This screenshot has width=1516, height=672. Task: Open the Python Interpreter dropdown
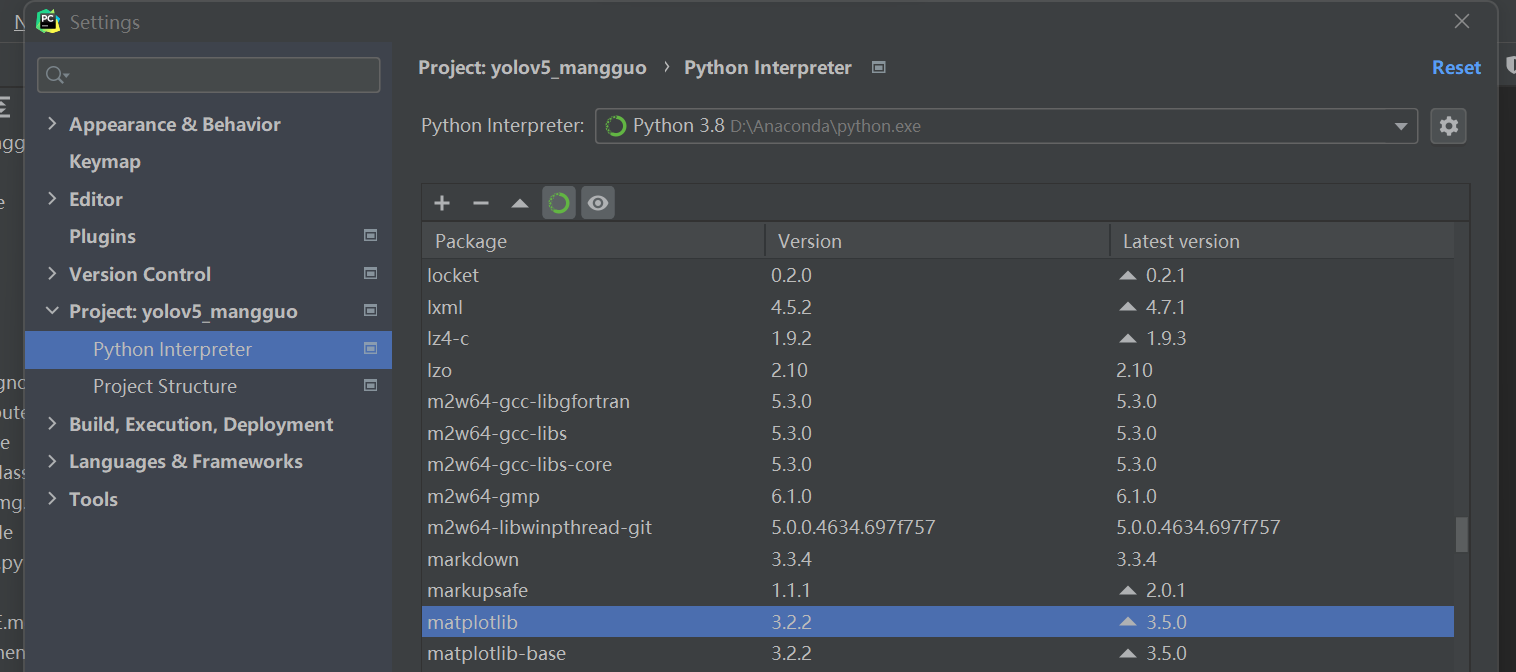1006,126
